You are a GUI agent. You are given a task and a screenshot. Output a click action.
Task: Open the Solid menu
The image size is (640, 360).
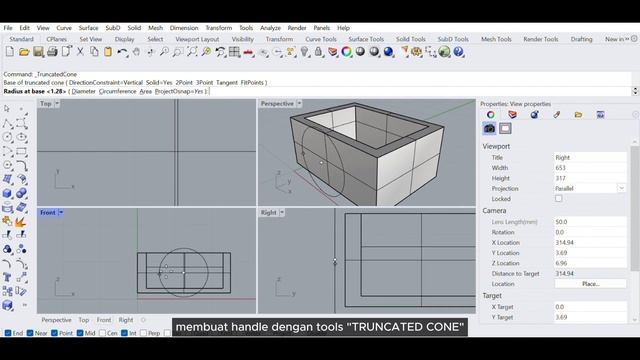(134, 28)
